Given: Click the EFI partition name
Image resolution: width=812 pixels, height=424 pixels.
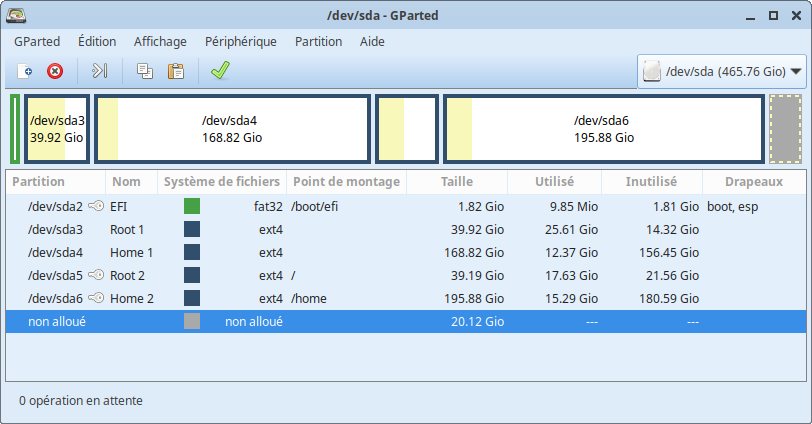Looking at the screenshot, I should point(119,207).
